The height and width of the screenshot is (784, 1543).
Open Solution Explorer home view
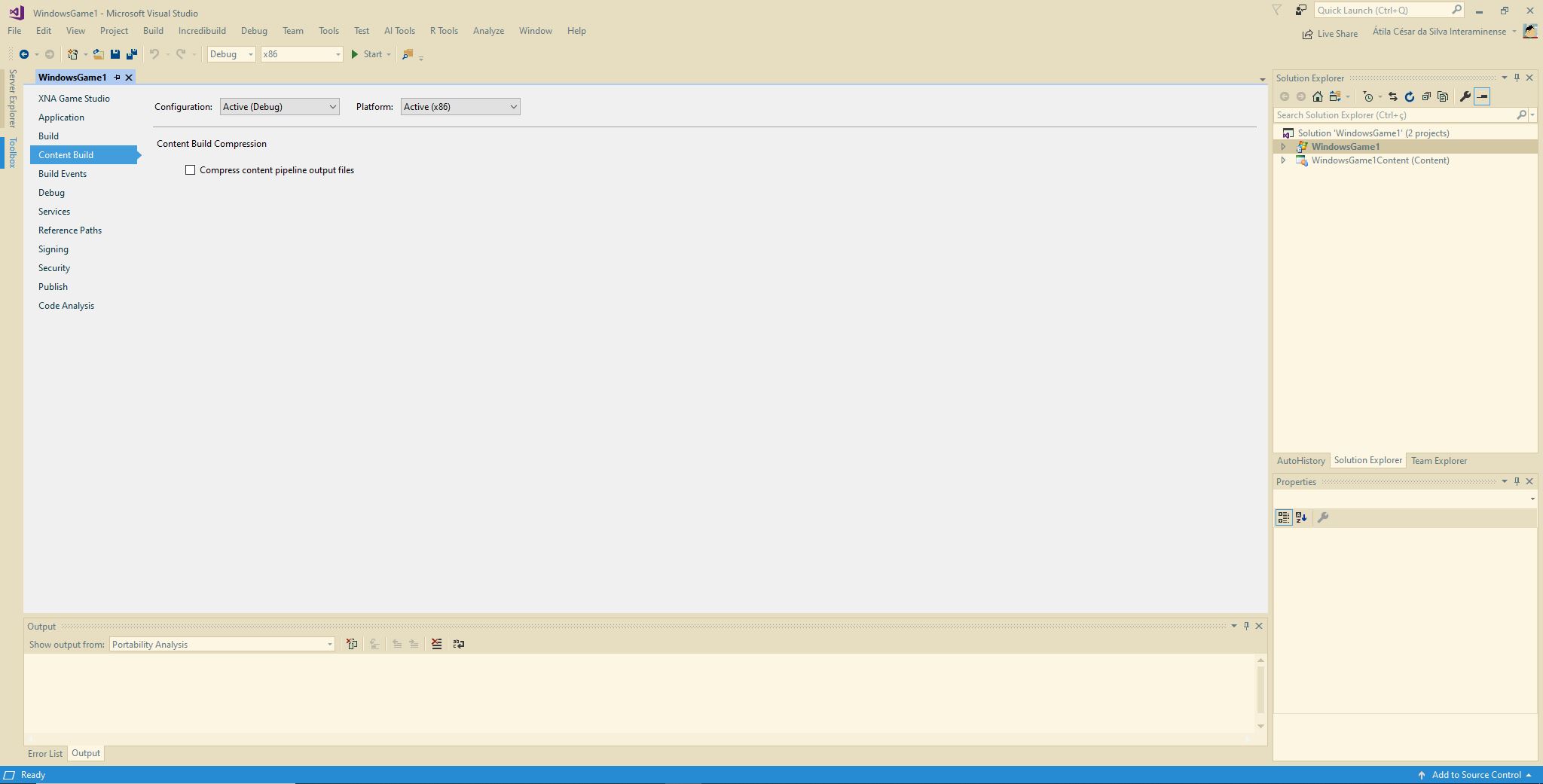click(x=1318, y=96)
